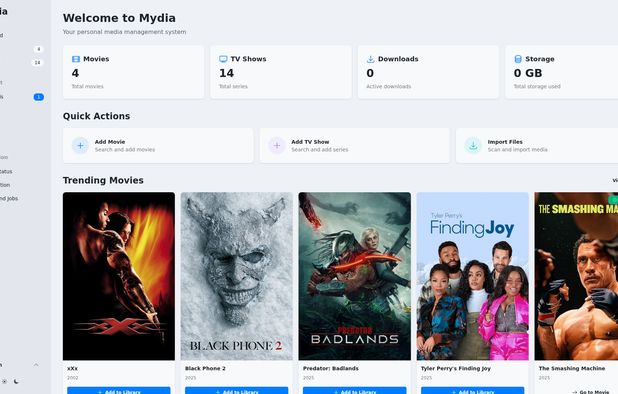Add Black Phone 2 to library
Image resolution: width=618 pixels, height=394 pixels.
click(x=236, y=391)
